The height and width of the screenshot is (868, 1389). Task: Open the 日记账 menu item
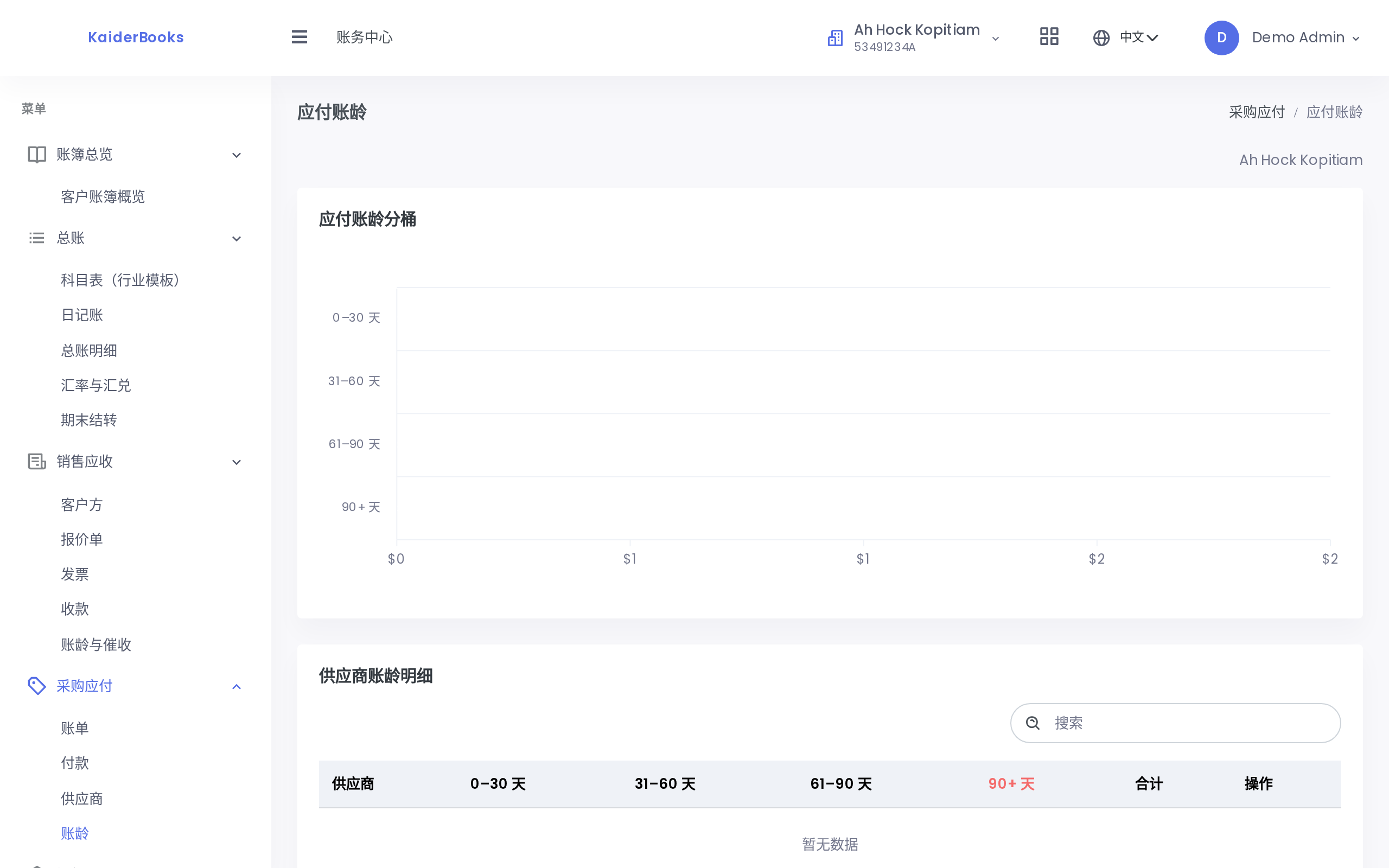(82, 315)
